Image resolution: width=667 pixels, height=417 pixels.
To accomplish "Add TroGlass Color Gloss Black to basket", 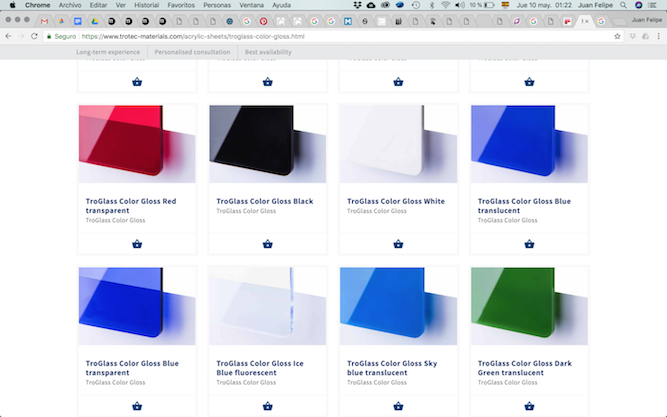I will point(268,244).
